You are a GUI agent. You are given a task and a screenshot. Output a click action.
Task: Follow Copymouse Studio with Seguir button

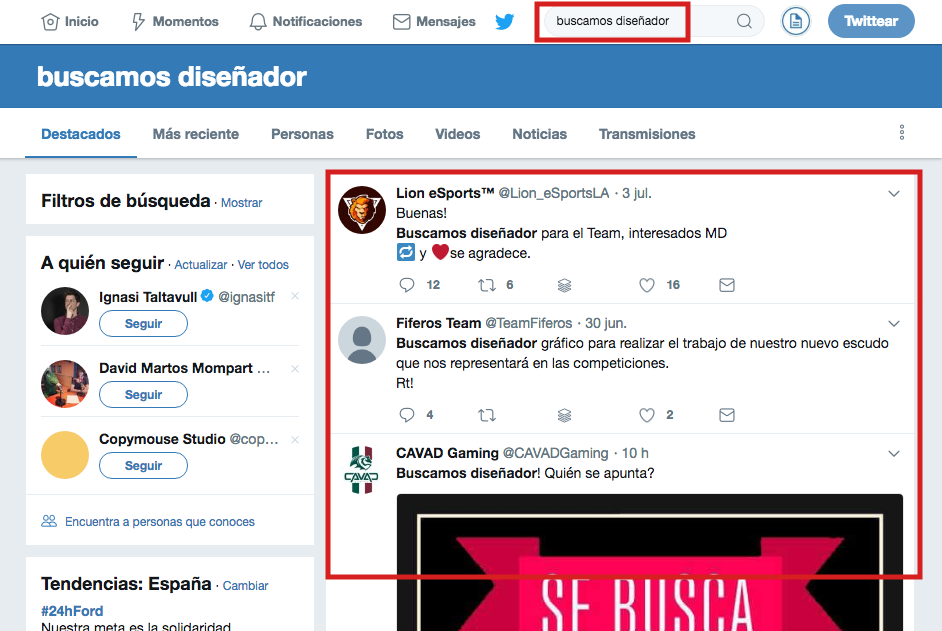coord(143,465)
